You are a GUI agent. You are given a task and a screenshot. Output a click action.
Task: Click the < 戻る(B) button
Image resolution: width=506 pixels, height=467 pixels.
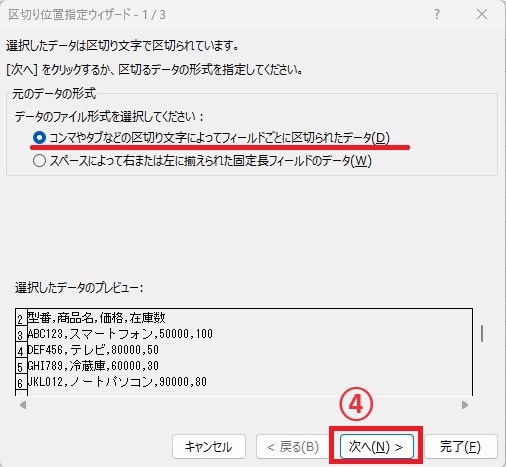(x=293, y=447)
